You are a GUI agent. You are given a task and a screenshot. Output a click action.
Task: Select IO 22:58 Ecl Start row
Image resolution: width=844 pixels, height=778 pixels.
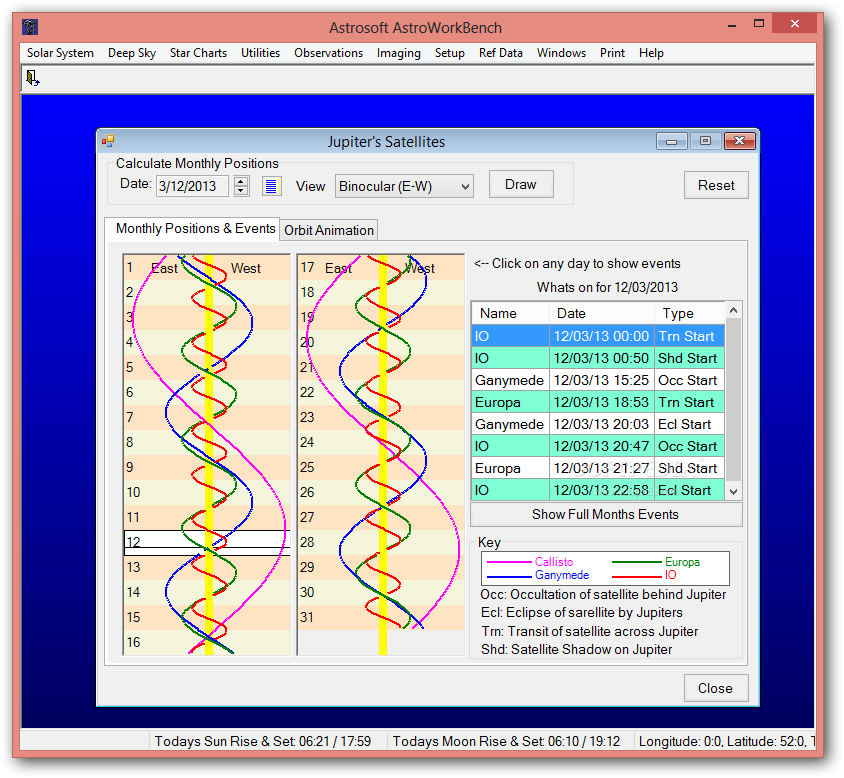pyautogui.click(x=598, y=490)
